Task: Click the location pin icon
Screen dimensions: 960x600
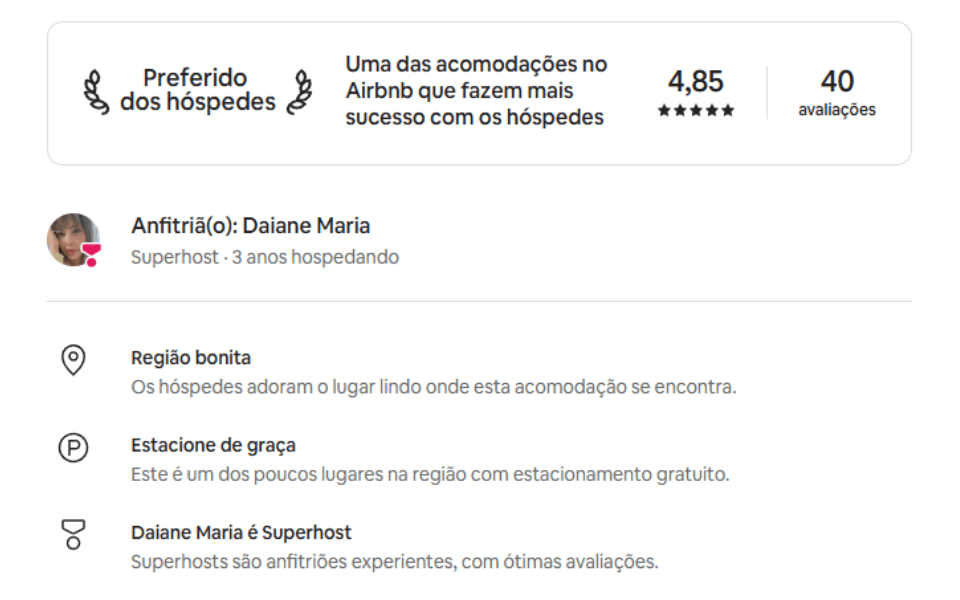Action: 73,360
